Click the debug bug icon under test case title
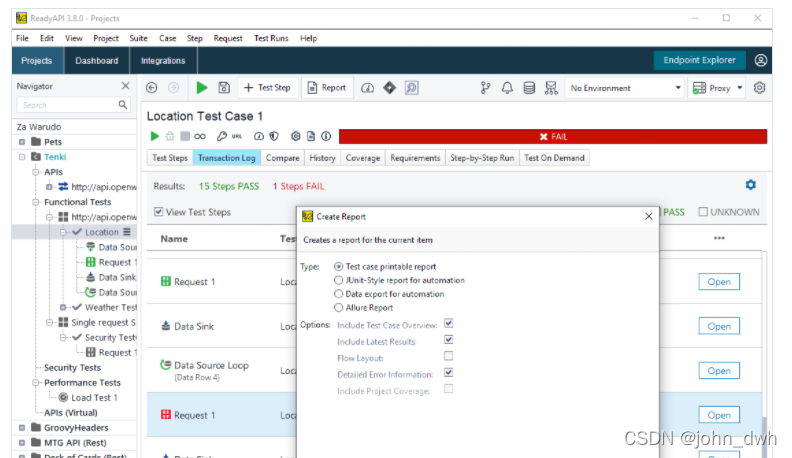This screenshot has height=458, width=792. tap(170, 136)
